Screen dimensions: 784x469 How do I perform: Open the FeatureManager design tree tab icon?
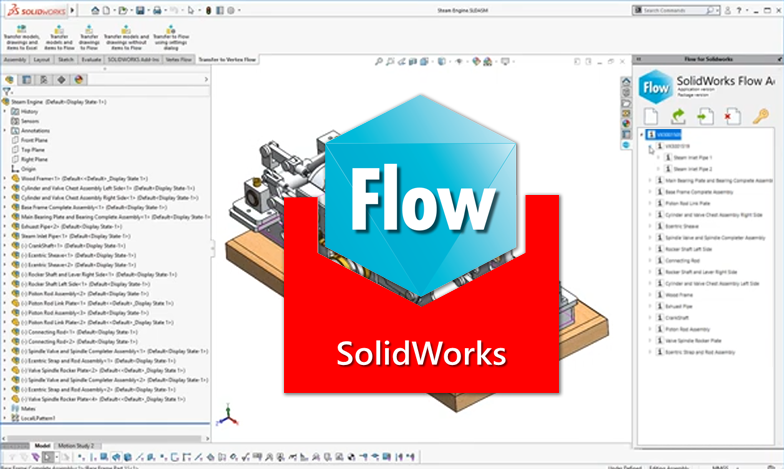(10, 80)
